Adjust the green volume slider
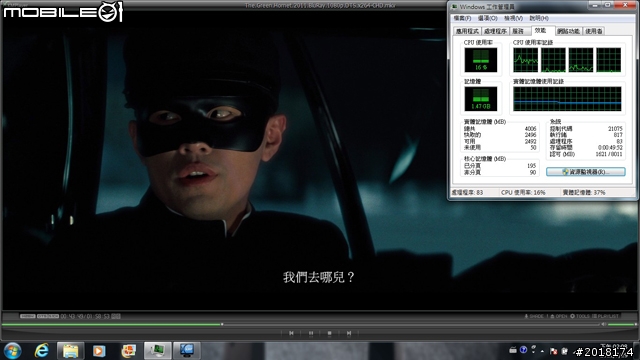 pos(622,324)
